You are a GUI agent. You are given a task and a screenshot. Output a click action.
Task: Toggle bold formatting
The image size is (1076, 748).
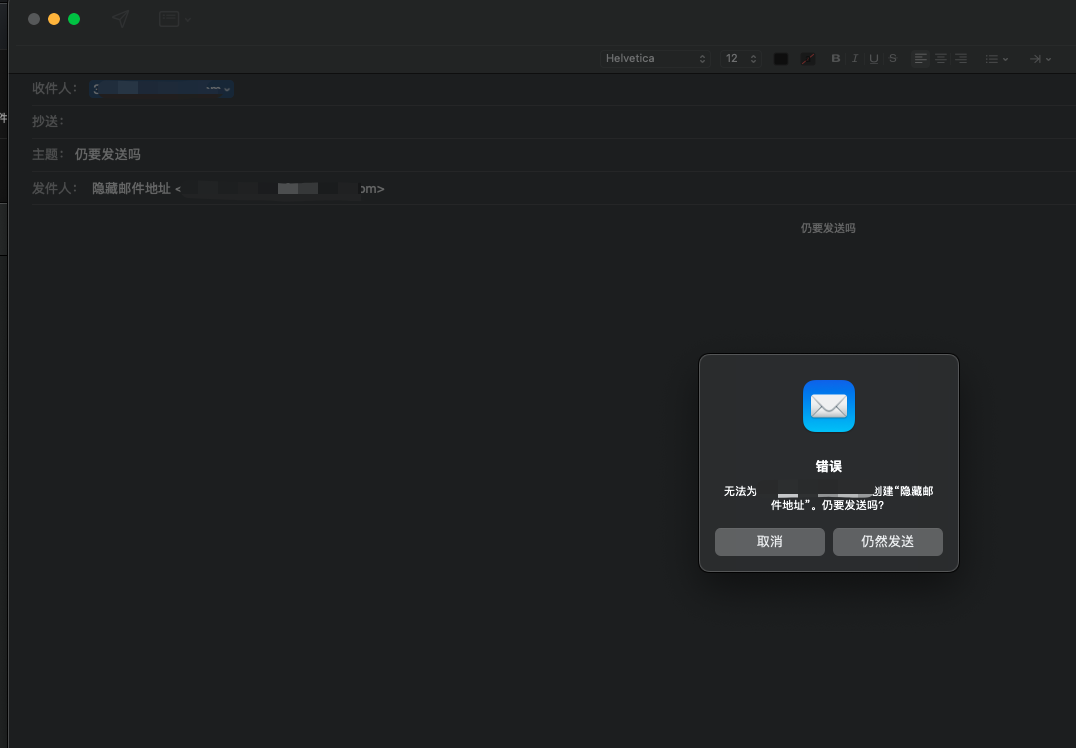[836, 59]
